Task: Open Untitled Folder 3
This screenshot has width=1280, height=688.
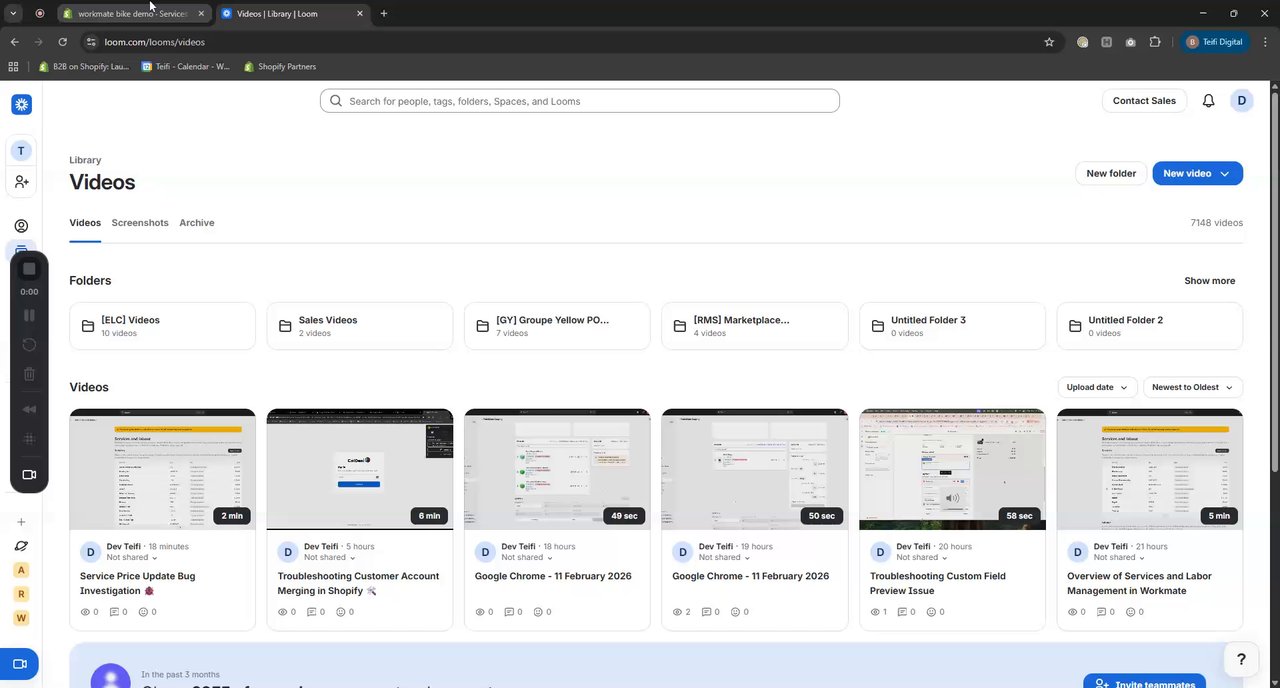Action: (x=952, y=326)
